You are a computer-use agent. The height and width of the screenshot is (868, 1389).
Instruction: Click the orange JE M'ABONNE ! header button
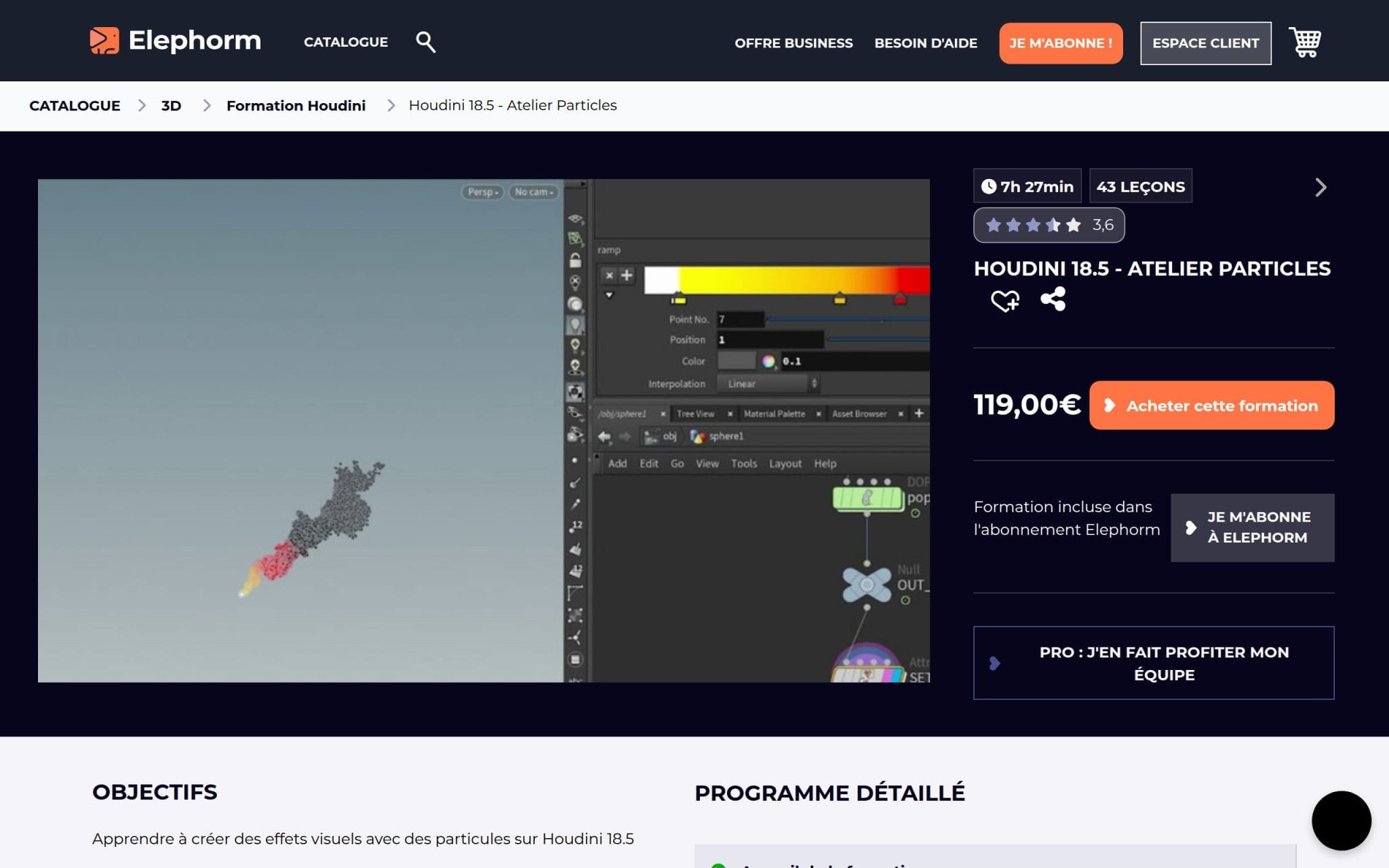tap(1061, 43)
